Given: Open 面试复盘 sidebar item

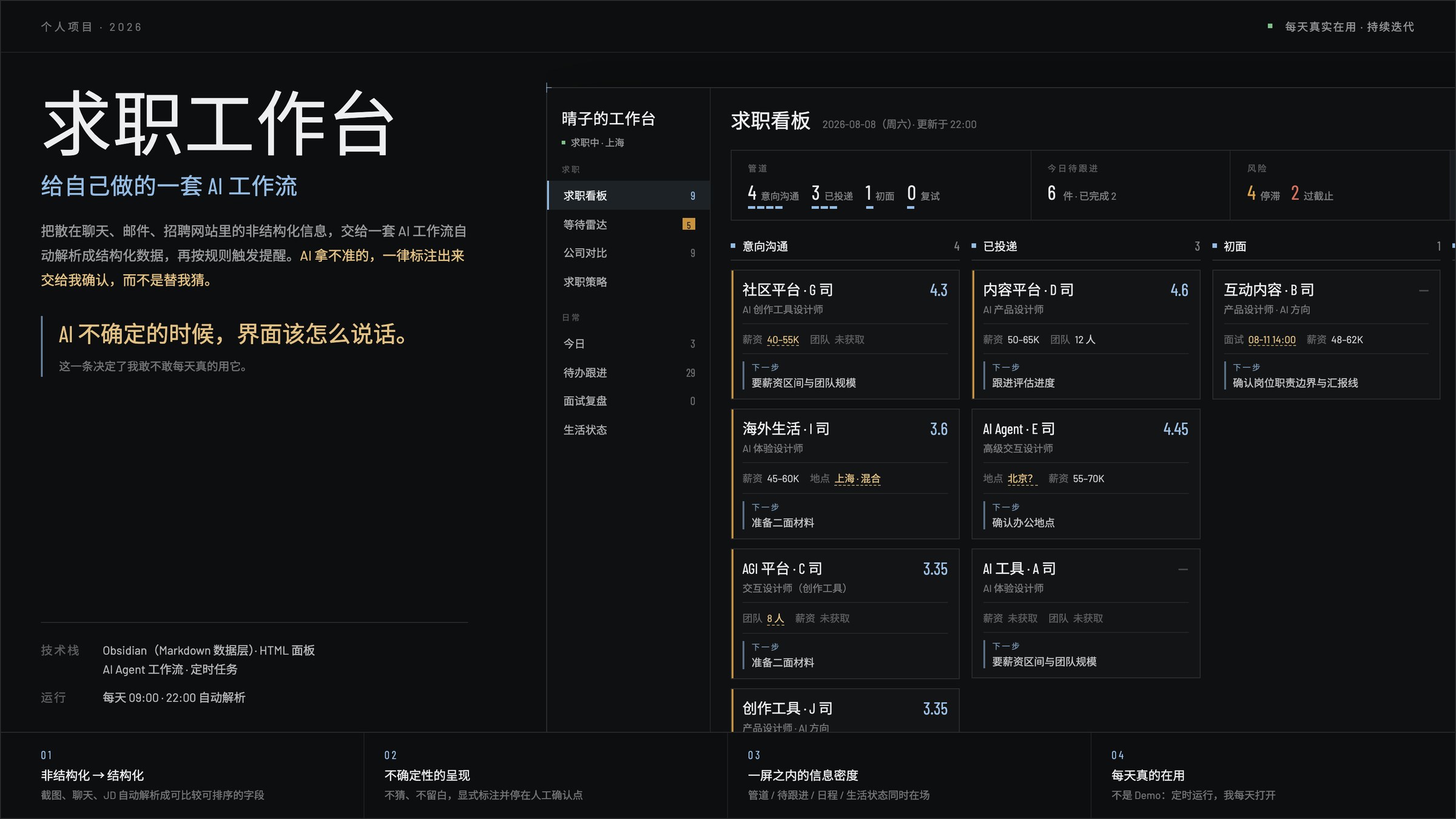Looking at the screenshot, I should tap(629, 401).
